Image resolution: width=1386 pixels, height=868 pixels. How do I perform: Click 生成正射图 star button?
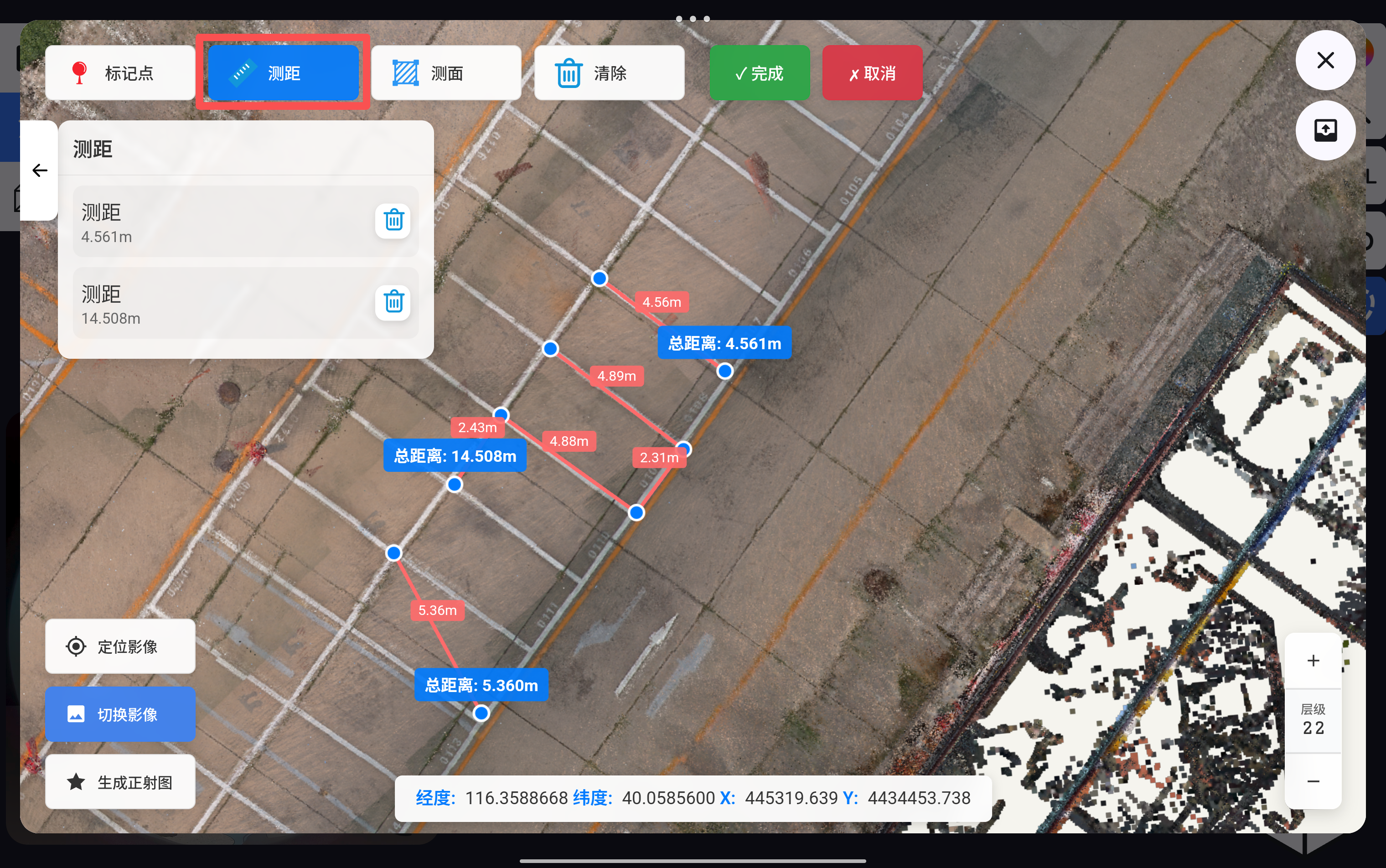[x=120, y=782]
